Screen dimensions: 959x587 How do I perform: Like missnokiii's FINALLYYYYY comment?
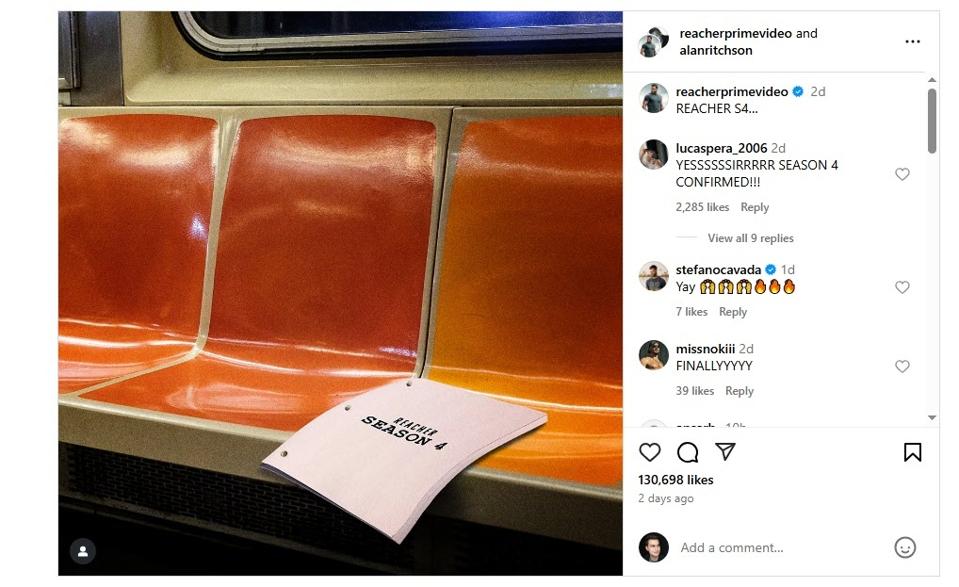[x=902, y=366]
